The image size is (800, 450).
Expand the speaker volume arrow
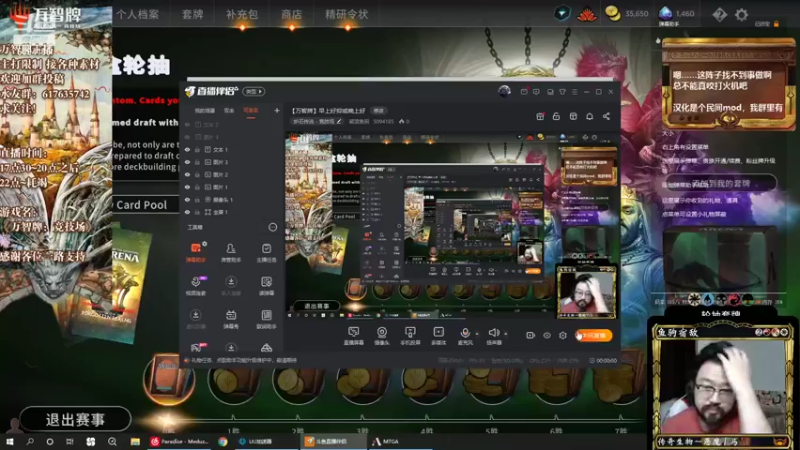coord(506,334)
